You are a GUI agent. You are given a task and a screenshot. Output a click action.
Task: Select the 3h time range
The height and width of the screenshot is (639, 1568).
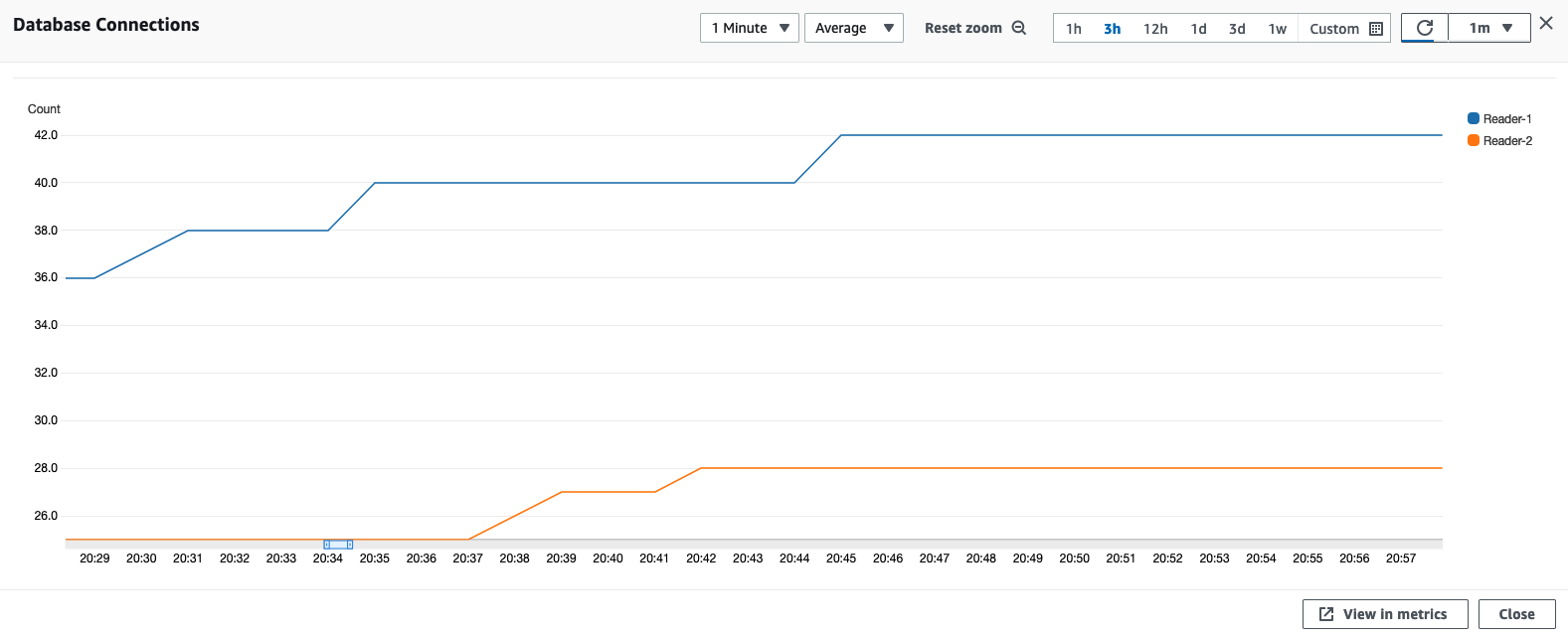[1112, 29]
